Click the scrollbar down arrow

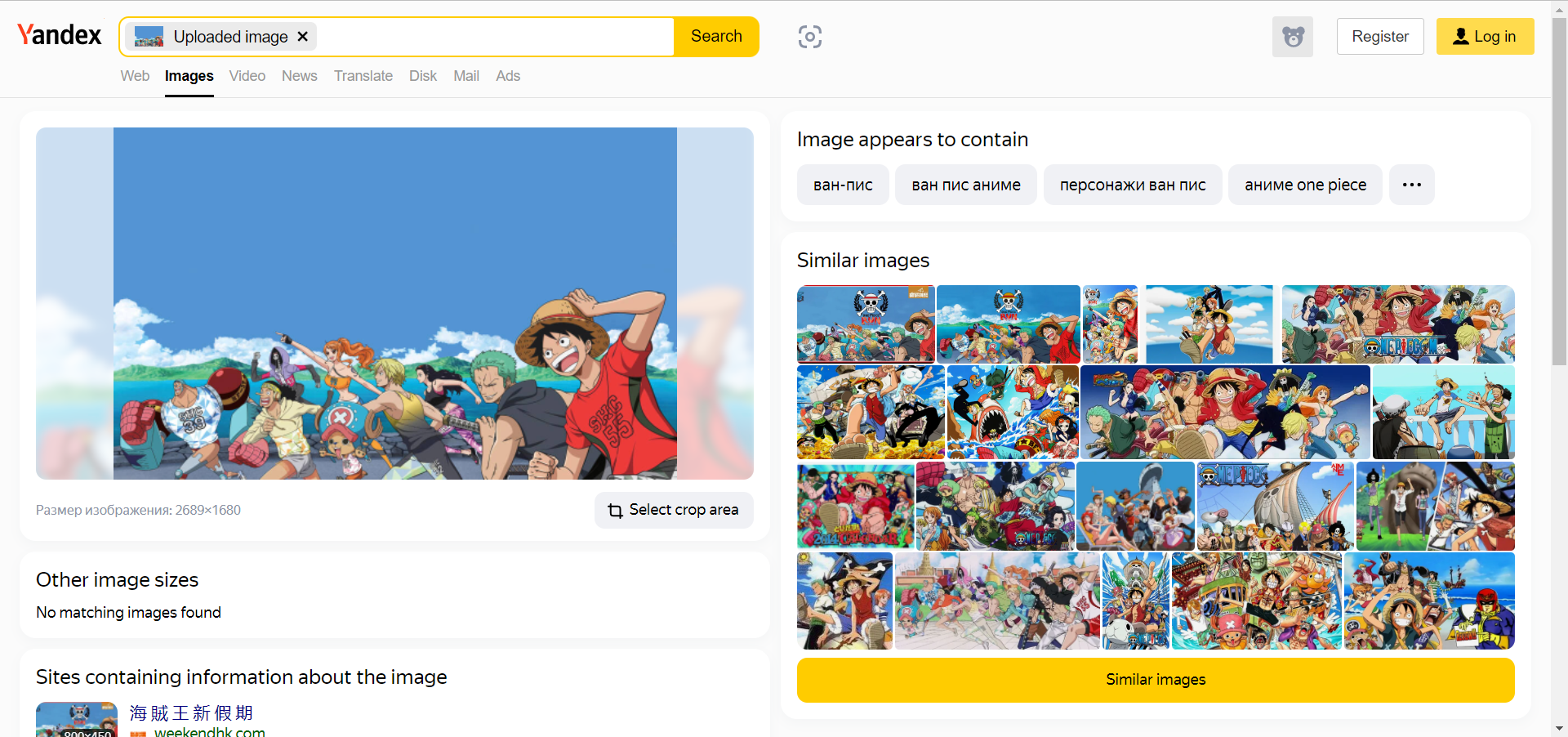pyautogui.click(x=1559, y=728)
